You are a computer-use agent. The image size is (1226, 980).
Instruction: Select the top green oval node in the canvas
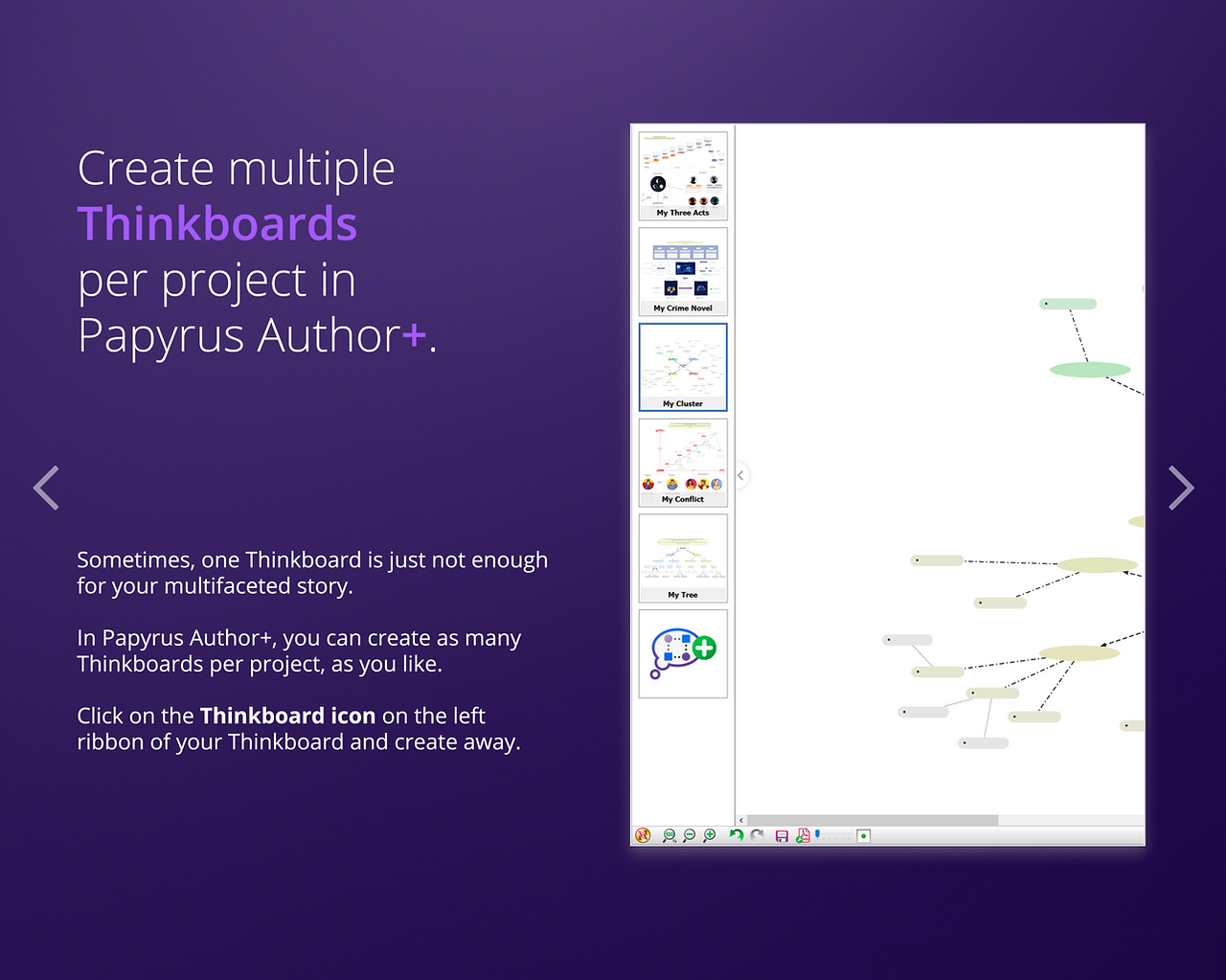(x=1090, y=370)
